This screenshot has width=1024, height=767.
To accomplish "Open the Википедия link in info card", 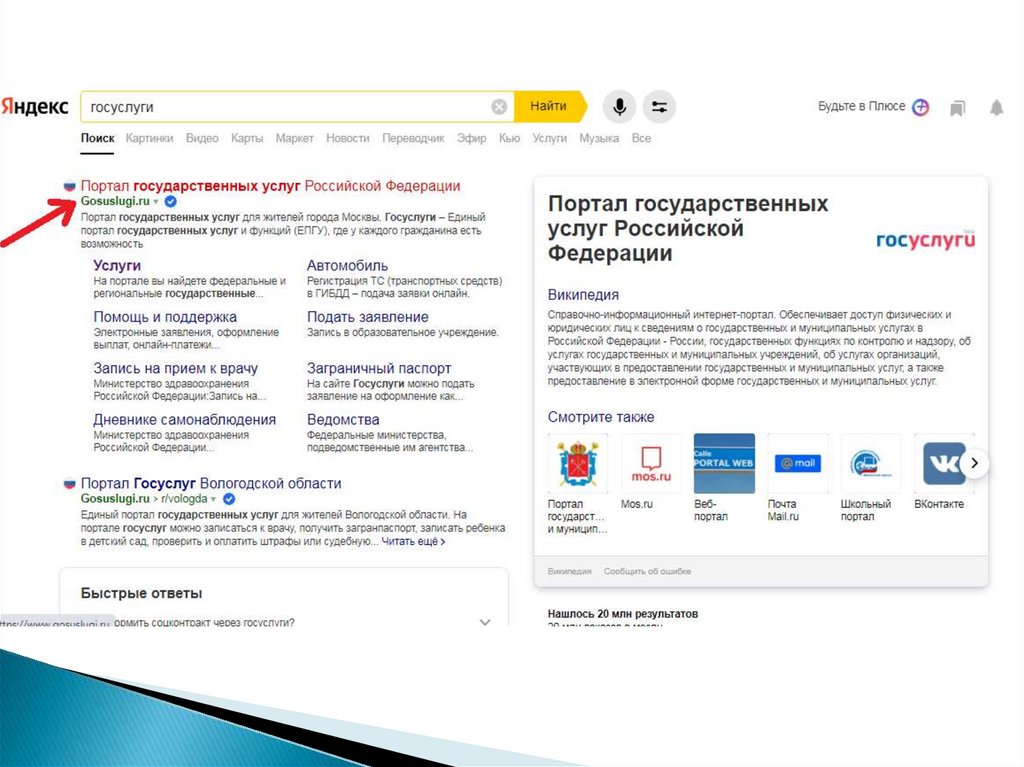I will 583,295.
